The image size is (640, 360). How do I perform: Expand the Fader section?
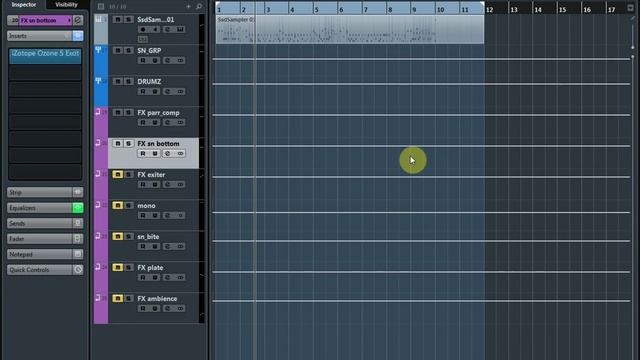tap(40, 239)
